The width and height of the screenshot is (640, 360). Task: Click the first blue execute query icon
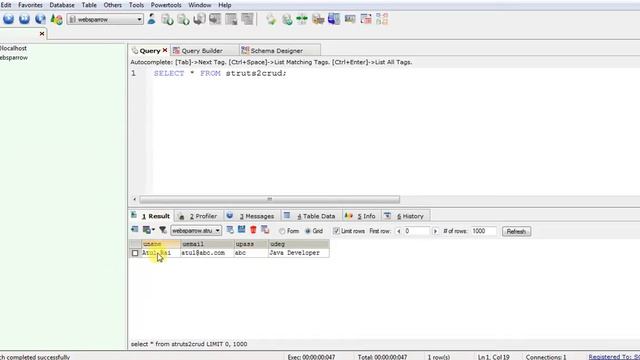9,19
